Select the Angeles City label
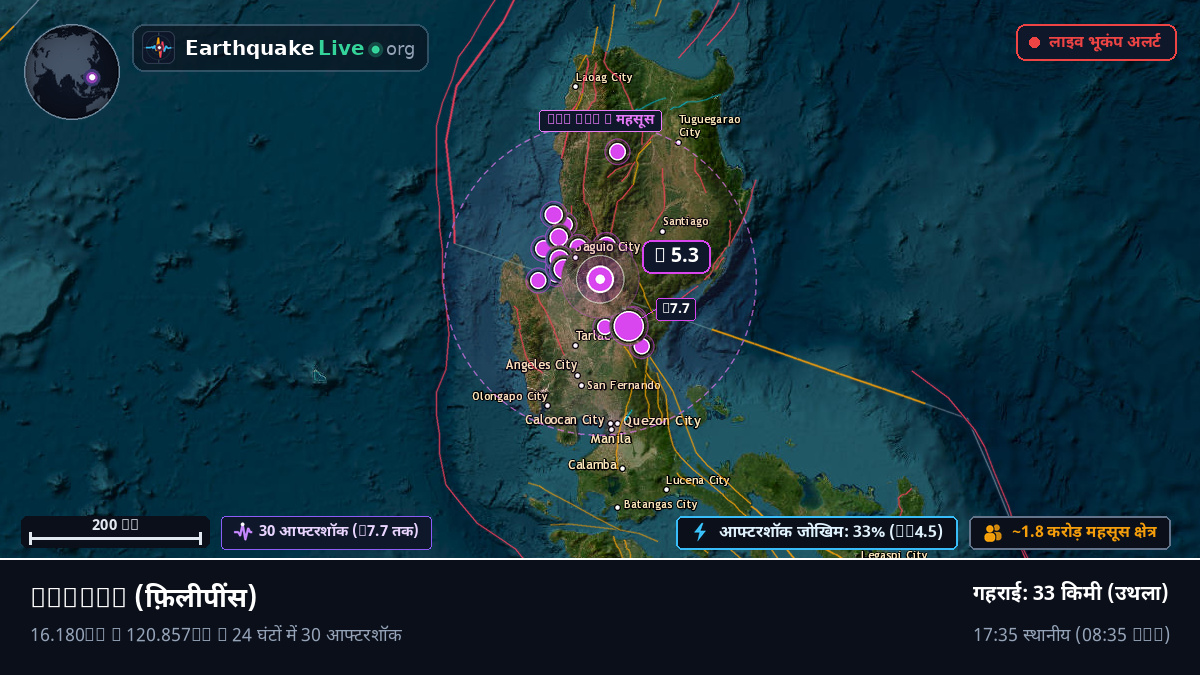Viewport: 1200px width, 675px height. pos(542,365)
